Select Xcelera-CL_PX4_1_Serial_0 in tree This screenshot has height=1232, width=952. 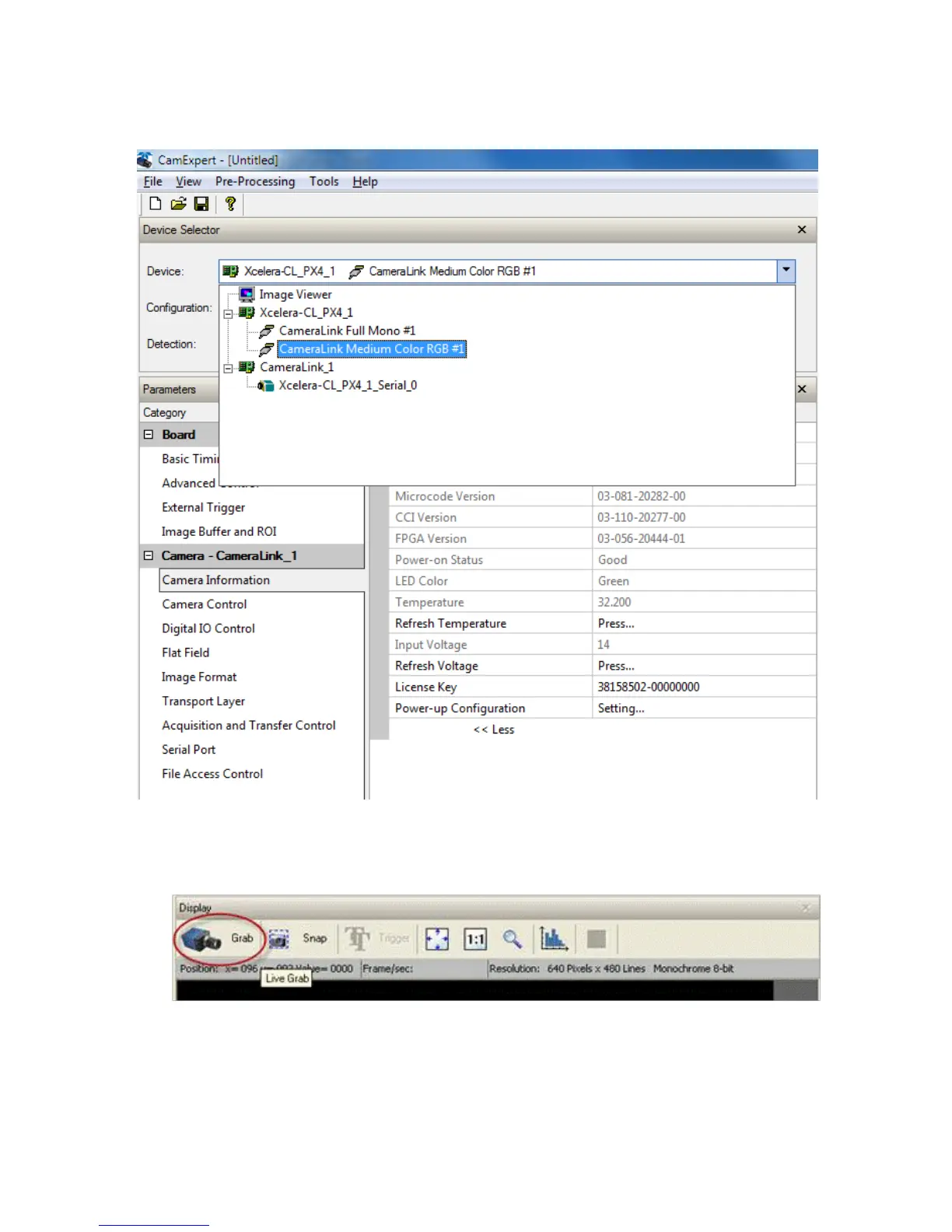[348, 385]
